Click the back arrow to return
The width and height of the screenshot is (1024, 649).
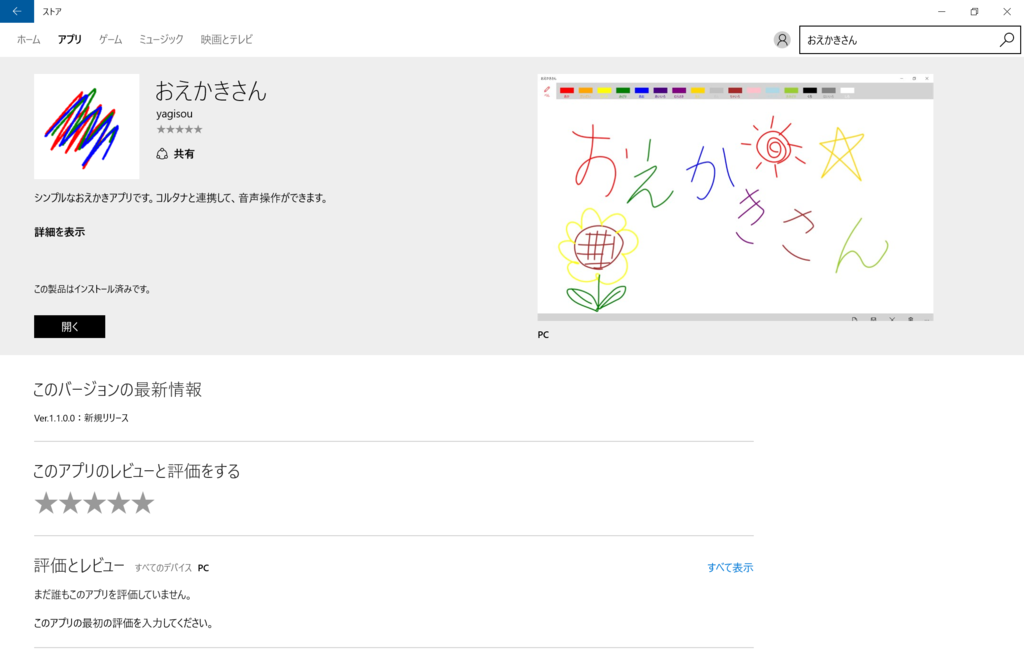(15, 12)
